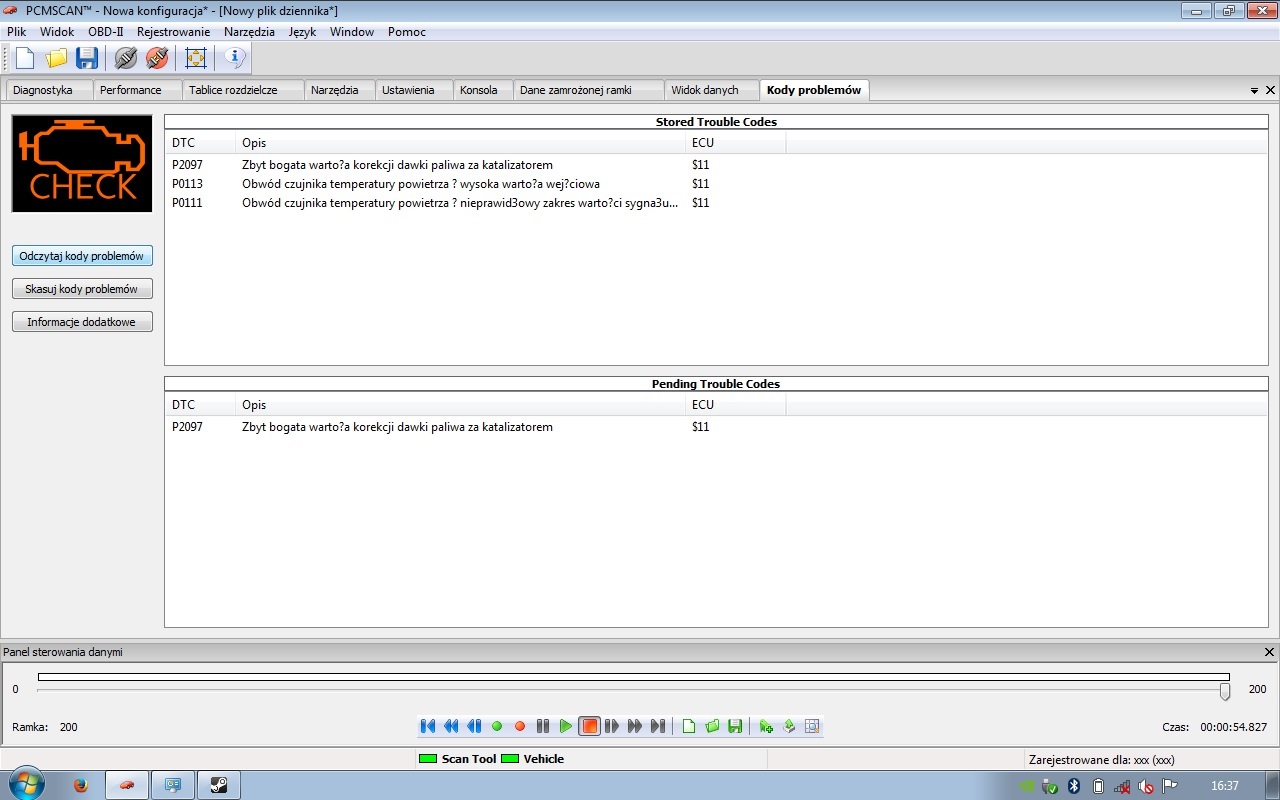Click the grey connect-to-vehicle plug icon
Viewport: 1280px width, 800px height.
[x=125, y=58]
